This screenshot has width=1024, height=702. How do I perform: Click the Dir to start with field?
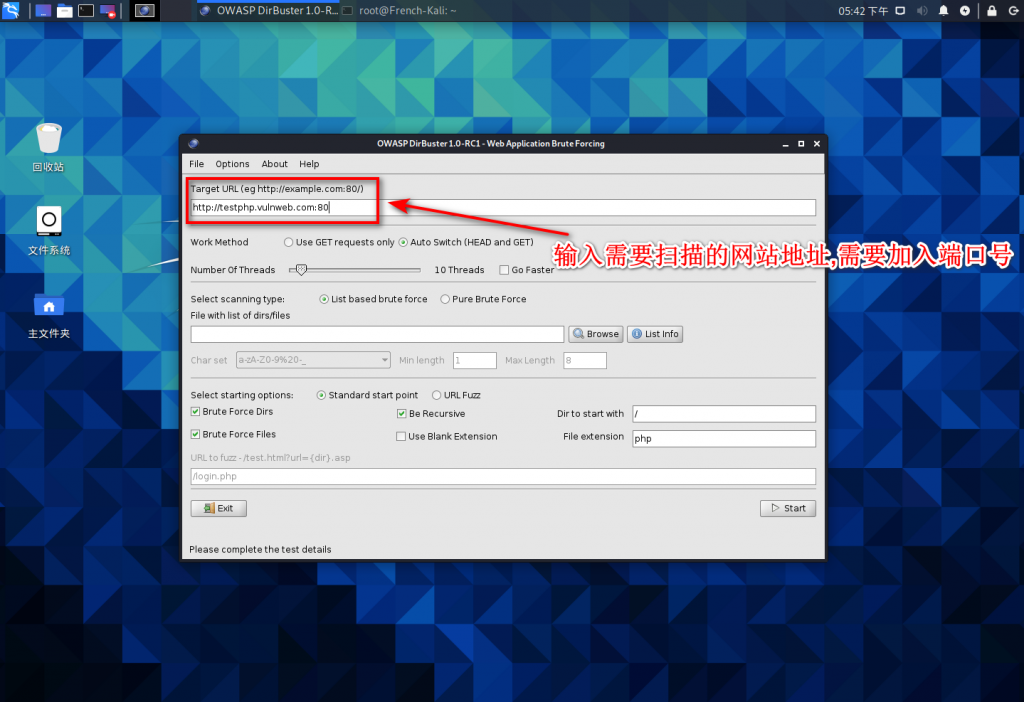(x=724, y=414)
